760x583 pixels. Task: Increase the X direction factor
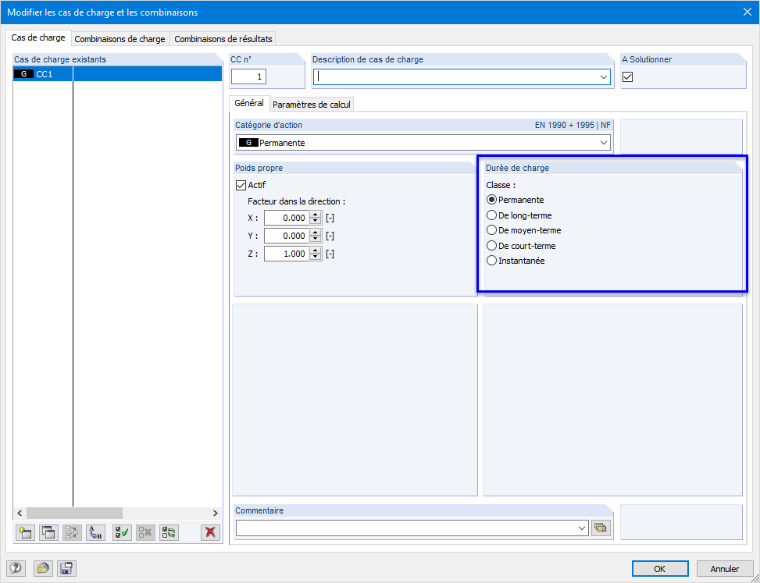point(316,215)
